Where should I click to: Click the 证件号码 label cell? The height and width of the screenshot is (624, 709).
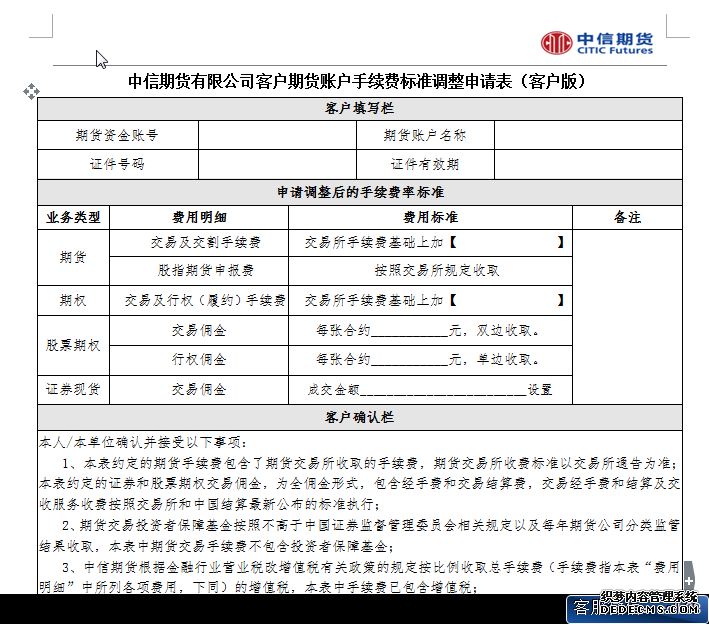(118, 164)
